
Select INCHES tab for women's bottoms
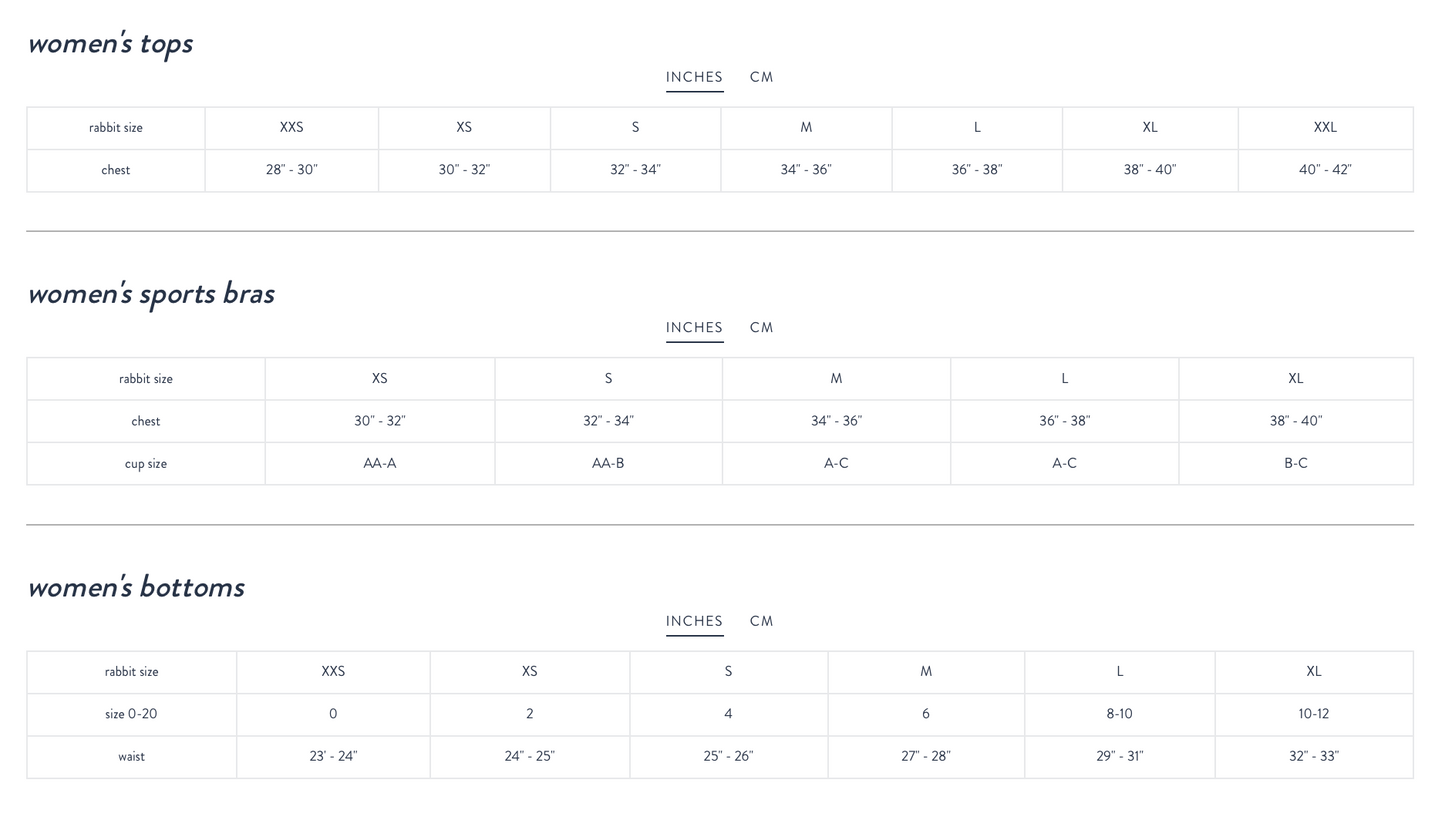[x=694, y=621]
